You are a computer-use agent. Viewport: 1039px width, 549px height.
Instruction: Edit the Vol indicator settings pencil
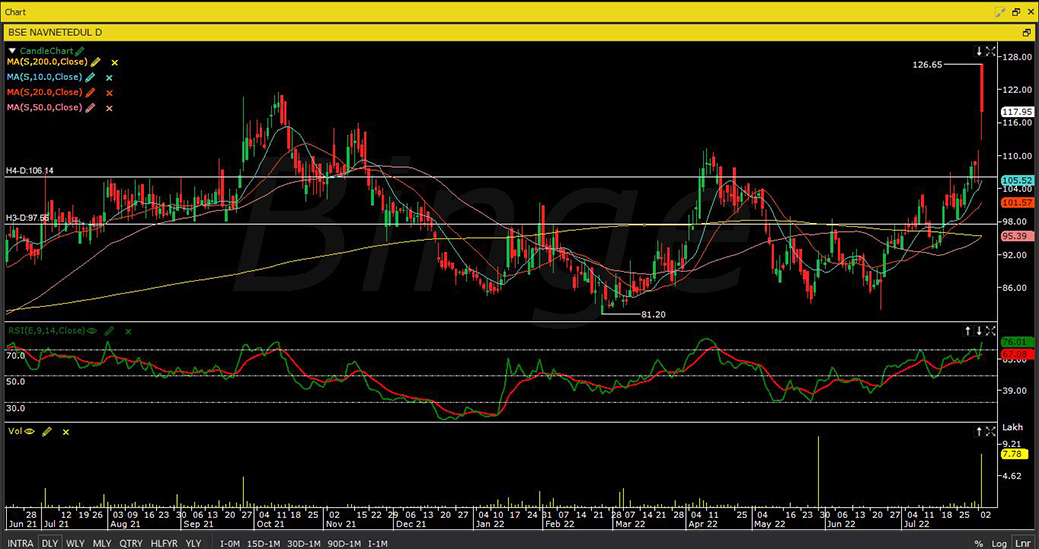(x=46, y=431)
